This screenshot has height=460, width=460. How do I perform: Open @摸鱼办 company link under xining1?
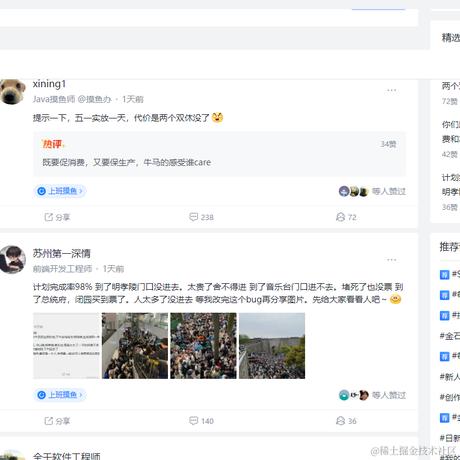coord(94,99)
